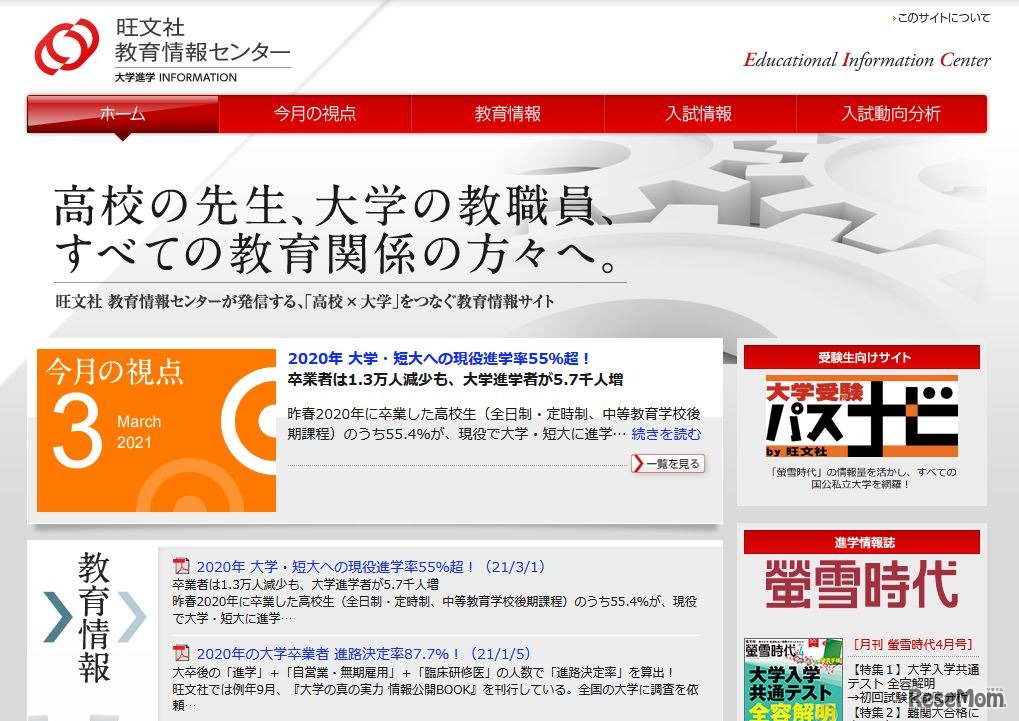Viewport: 1019px width, 721px height.
Task: Click the orange 今月の視点 March 2021 banner
Action: [x=156, y=430]
